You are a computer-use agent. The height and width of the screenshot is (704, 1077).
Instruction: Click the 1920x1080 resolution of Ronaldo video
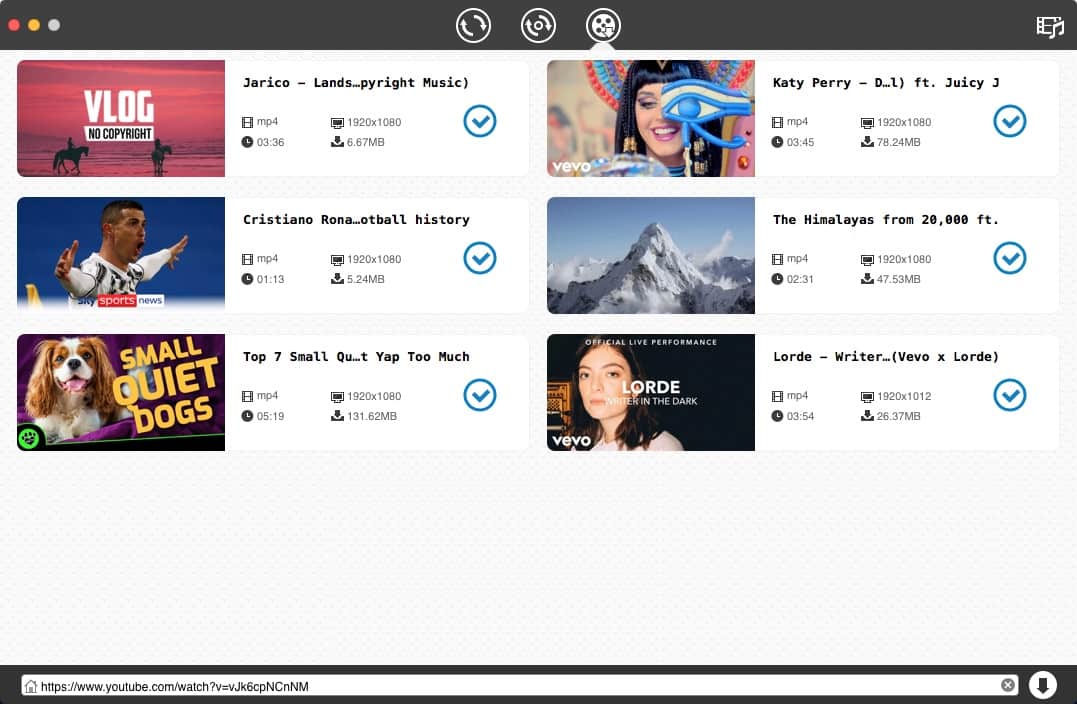pyautogui.click(x=374, y=259)
